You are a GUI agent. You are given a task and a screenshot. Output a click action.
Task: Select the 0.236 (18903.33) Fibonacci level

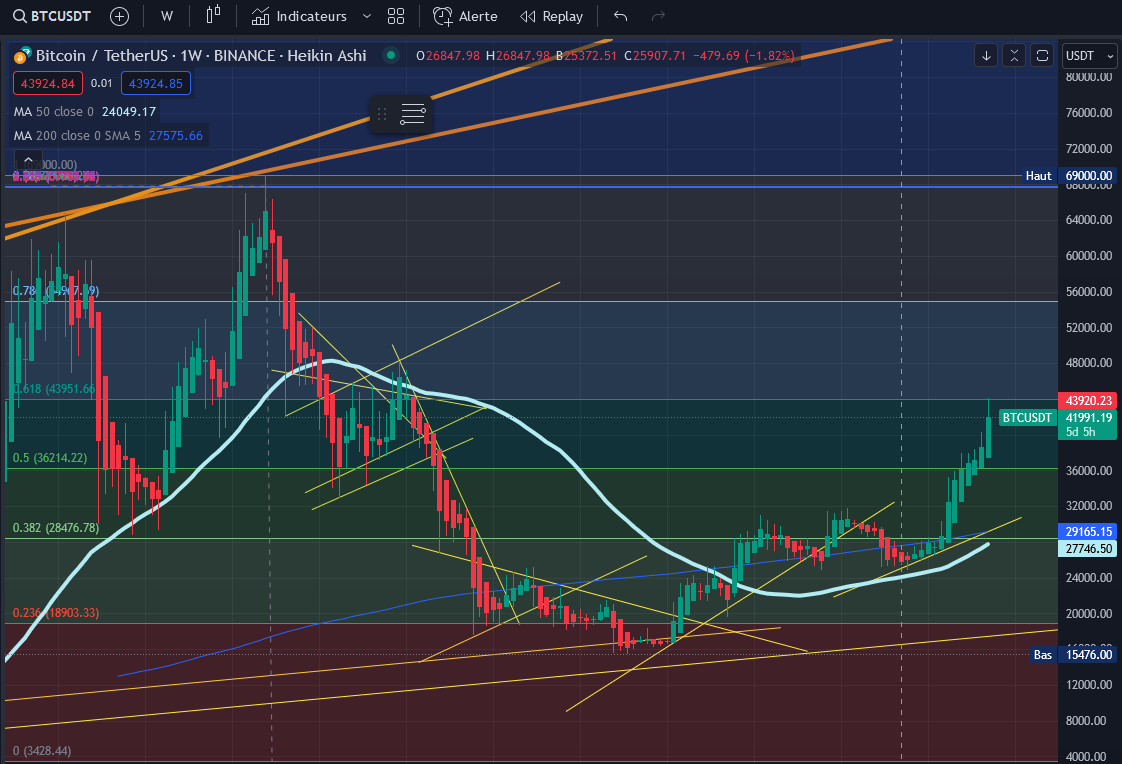56,612
